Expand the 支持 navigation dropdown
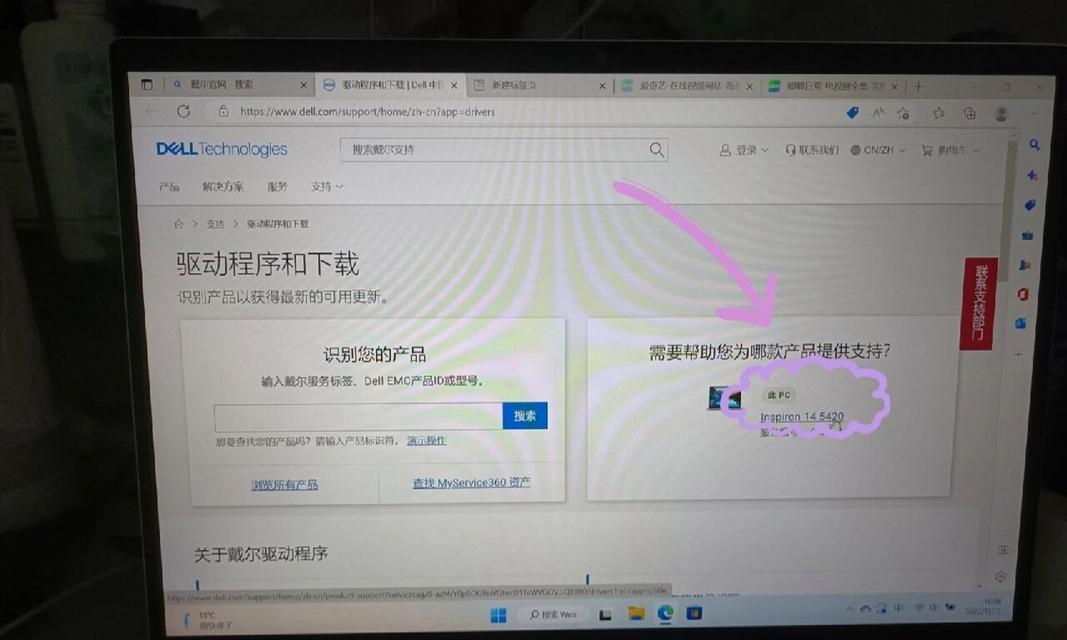The width and height of the screenshot is (1067, 640). (327, 186)
